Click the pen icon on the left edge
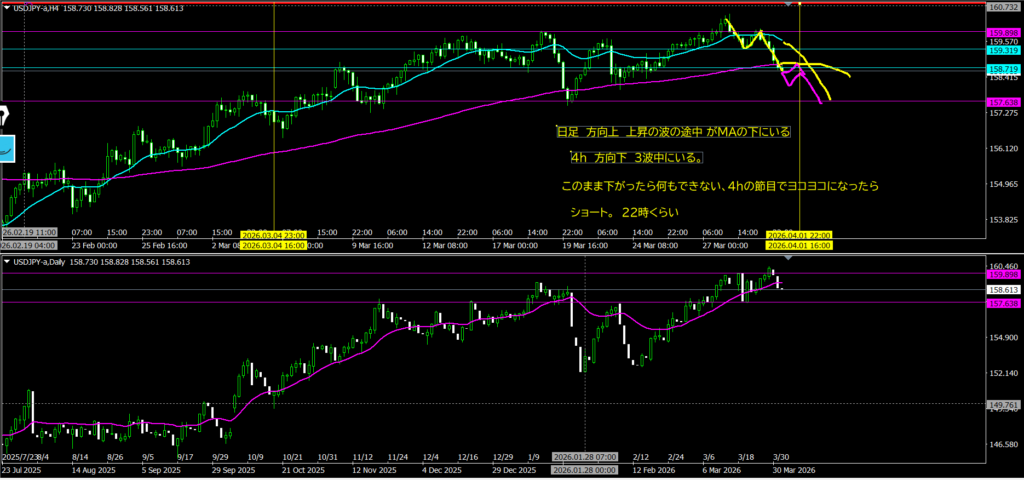This screenshot has width=1024, height=480. (4, 114)
